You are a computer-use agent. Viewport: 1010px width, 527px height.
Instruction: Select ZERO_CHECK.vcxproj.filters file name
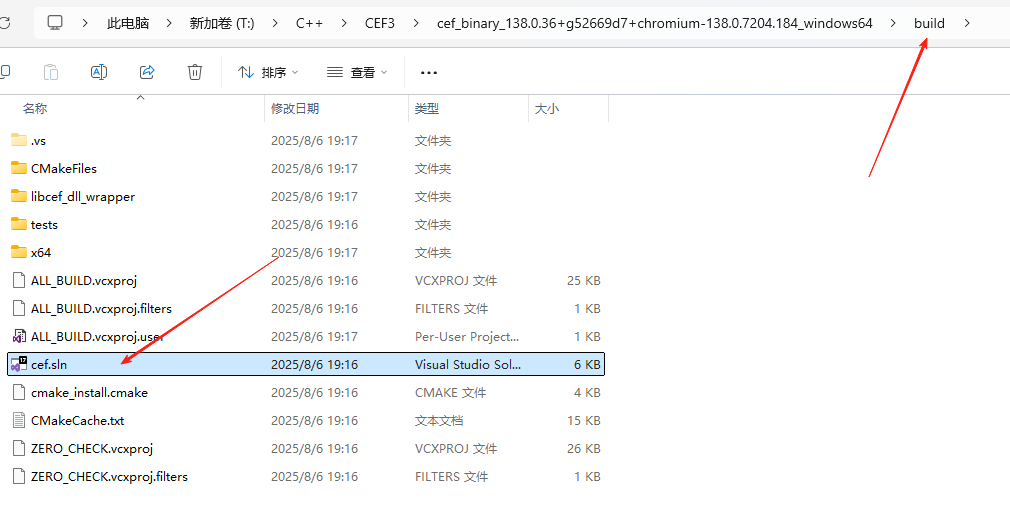pos(110,477)
